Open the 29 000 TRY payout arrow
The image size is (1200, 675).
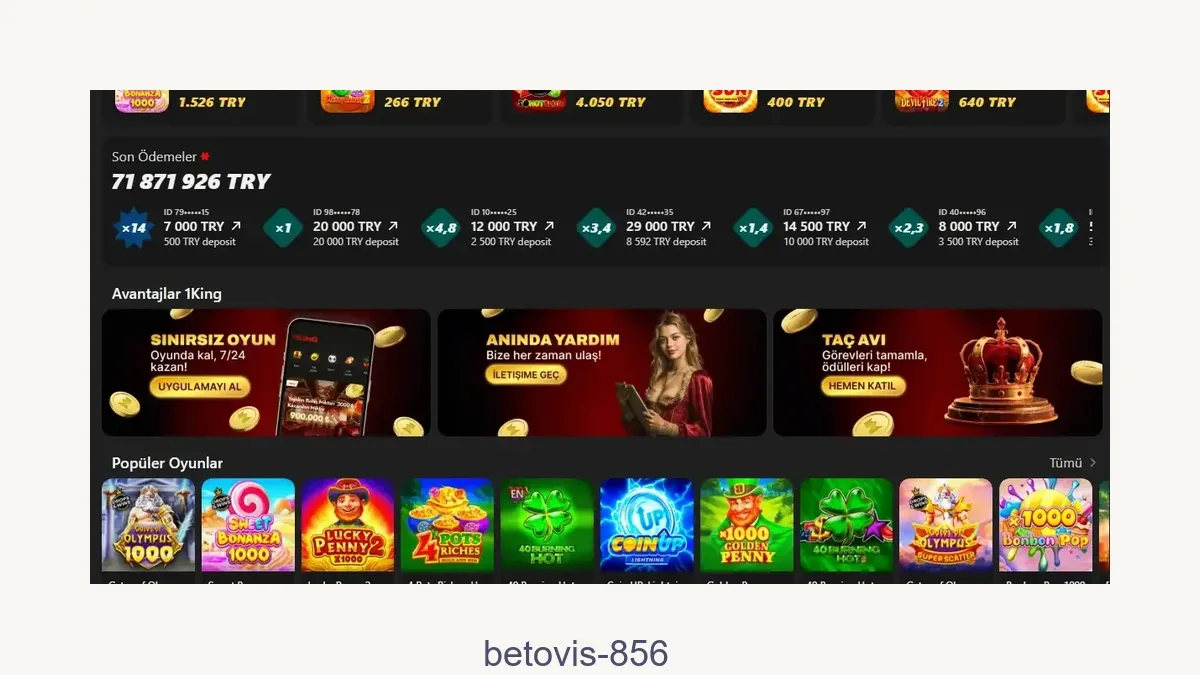706,227
